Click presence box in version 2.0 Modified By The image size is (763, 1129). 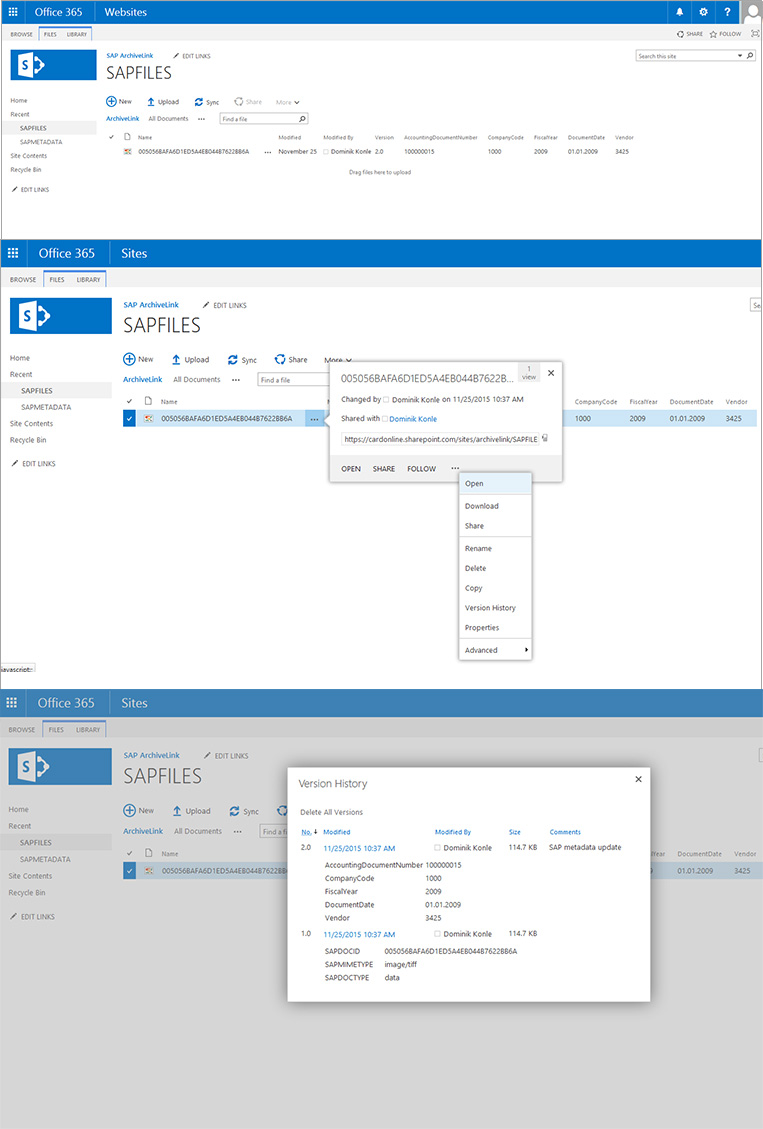438,847
